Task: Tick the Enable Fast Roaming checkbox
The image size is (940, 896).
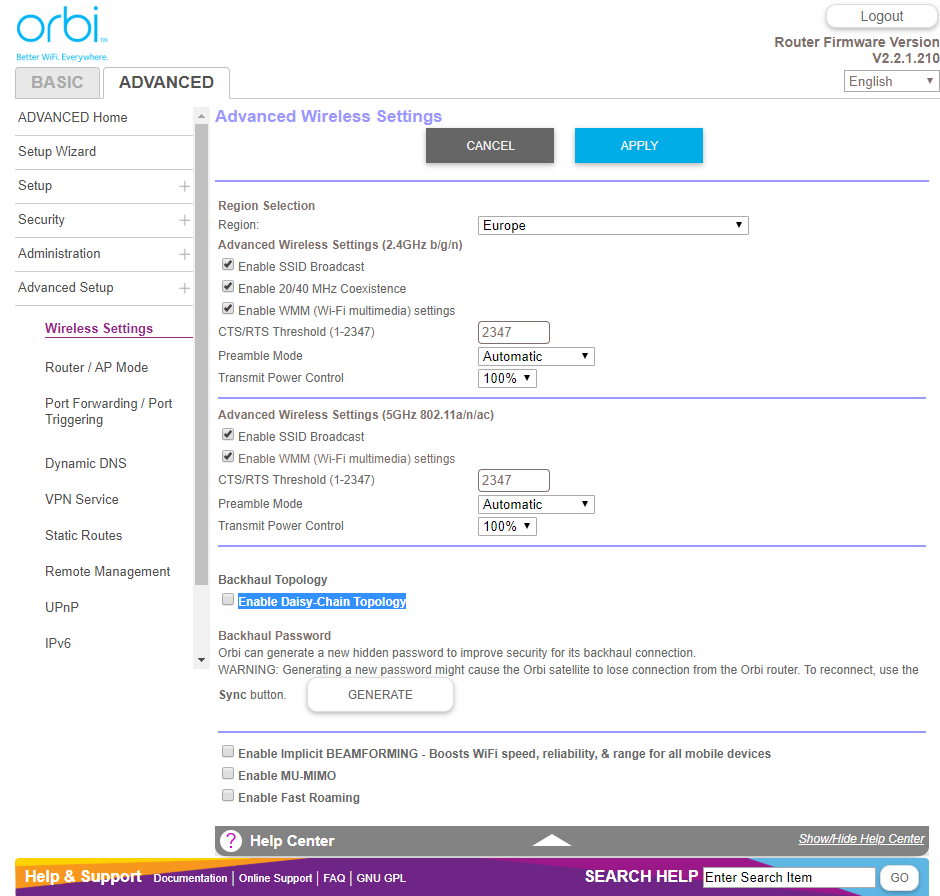Action: (x=228, y=796)
